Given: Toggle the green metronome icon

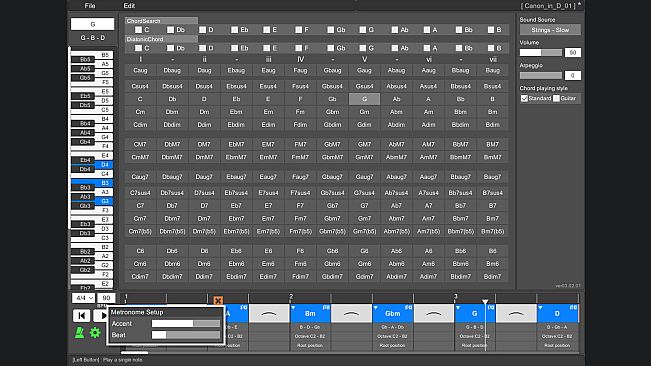Looking at the screenshot, I should coord(79,332).
